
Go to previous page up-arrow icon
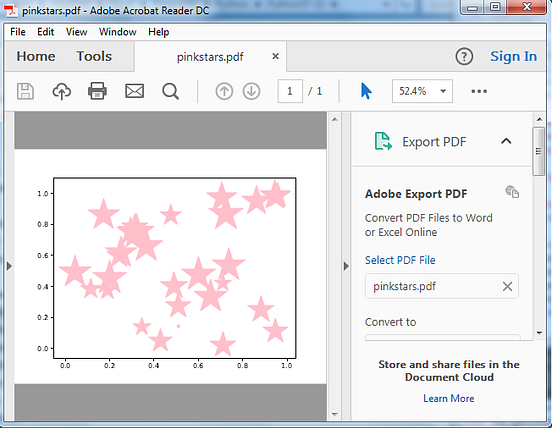224,92
